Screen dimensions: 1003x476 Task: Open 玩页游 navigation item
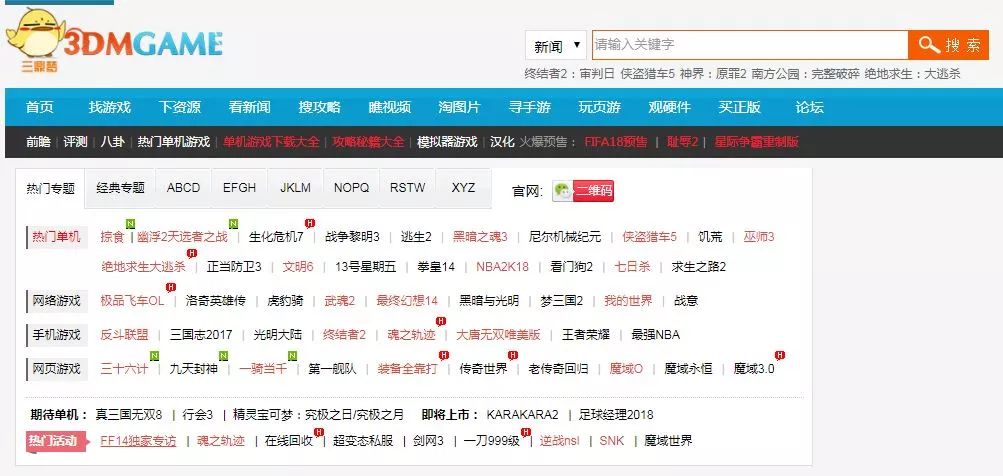click(x=599, y=107)
